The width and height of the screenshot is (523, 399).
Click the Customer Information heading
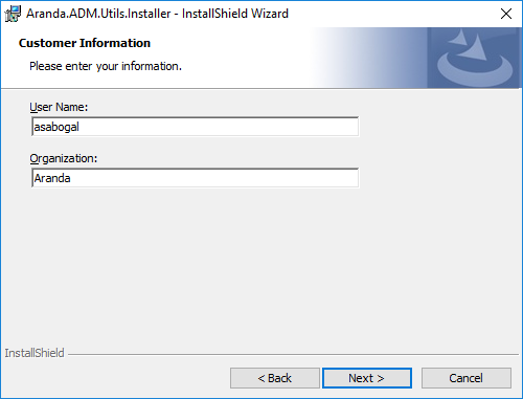point(85,43)
